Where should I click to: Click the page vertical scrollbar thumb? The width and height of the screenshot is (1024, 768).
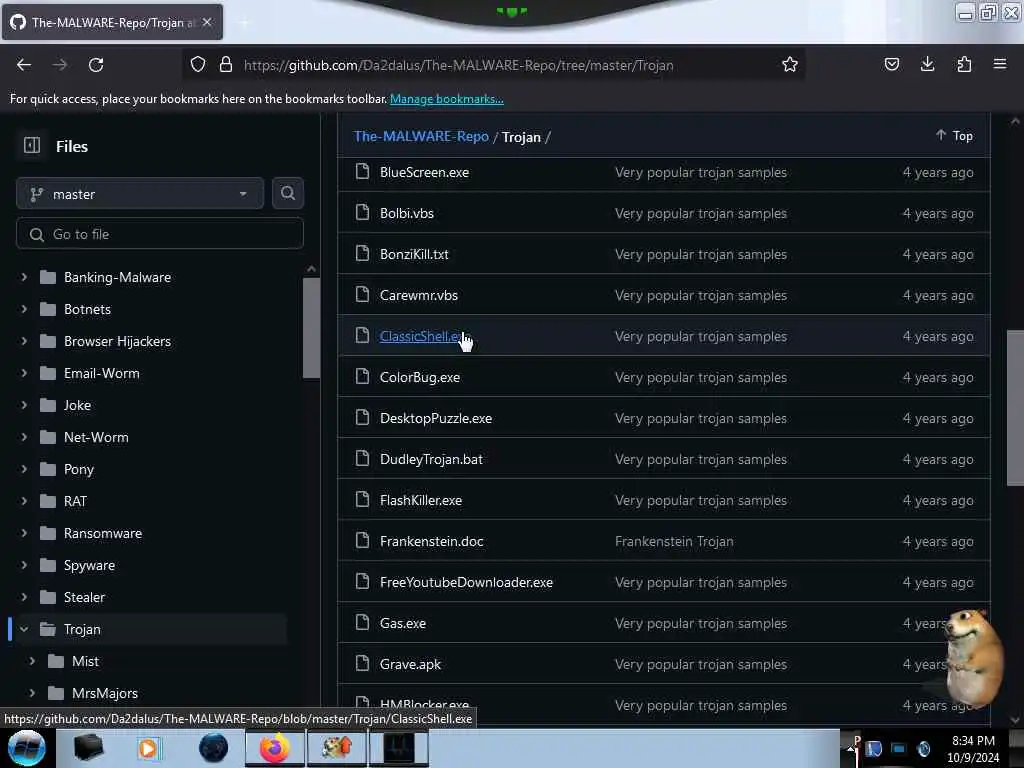pyautogui.click(x=1015, y=408)
